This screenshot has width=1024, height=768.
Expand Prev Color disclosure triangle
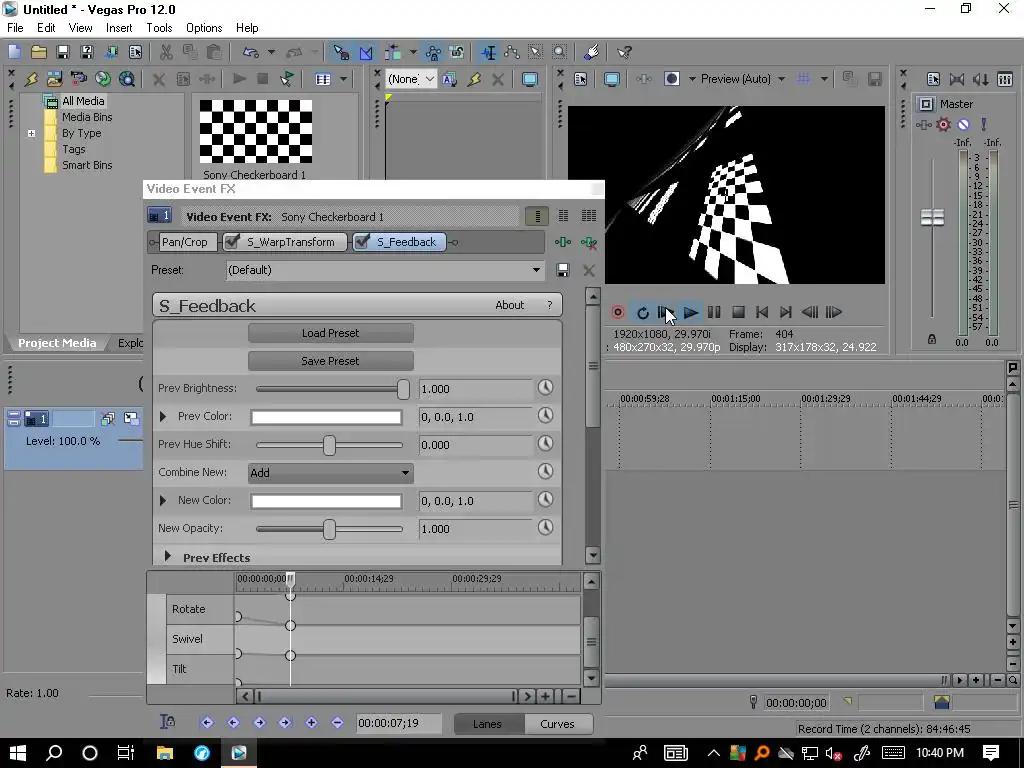tap(163, 417)
